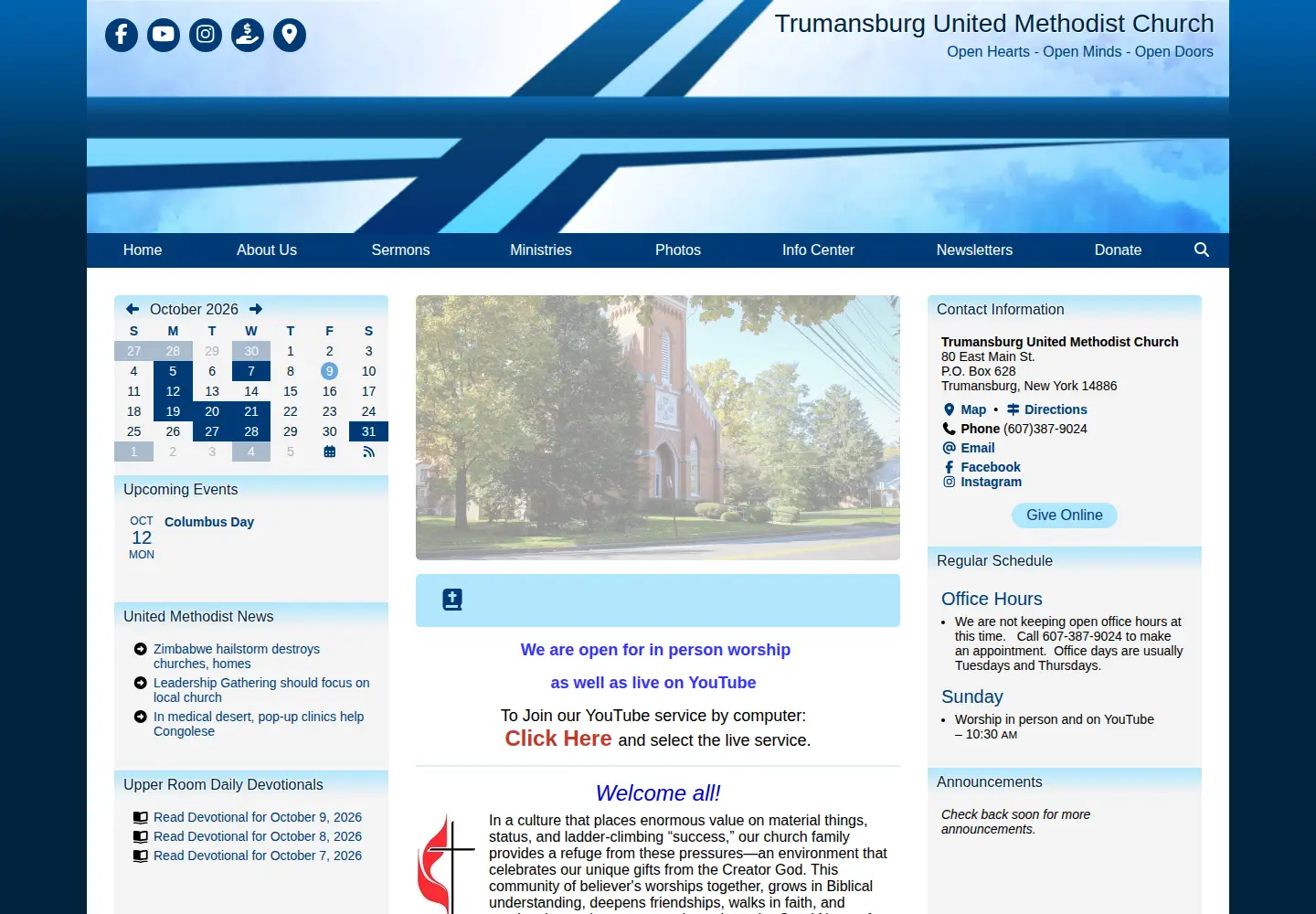Click the map location pin header icon
1316x914 pixels.
point(290,35)
